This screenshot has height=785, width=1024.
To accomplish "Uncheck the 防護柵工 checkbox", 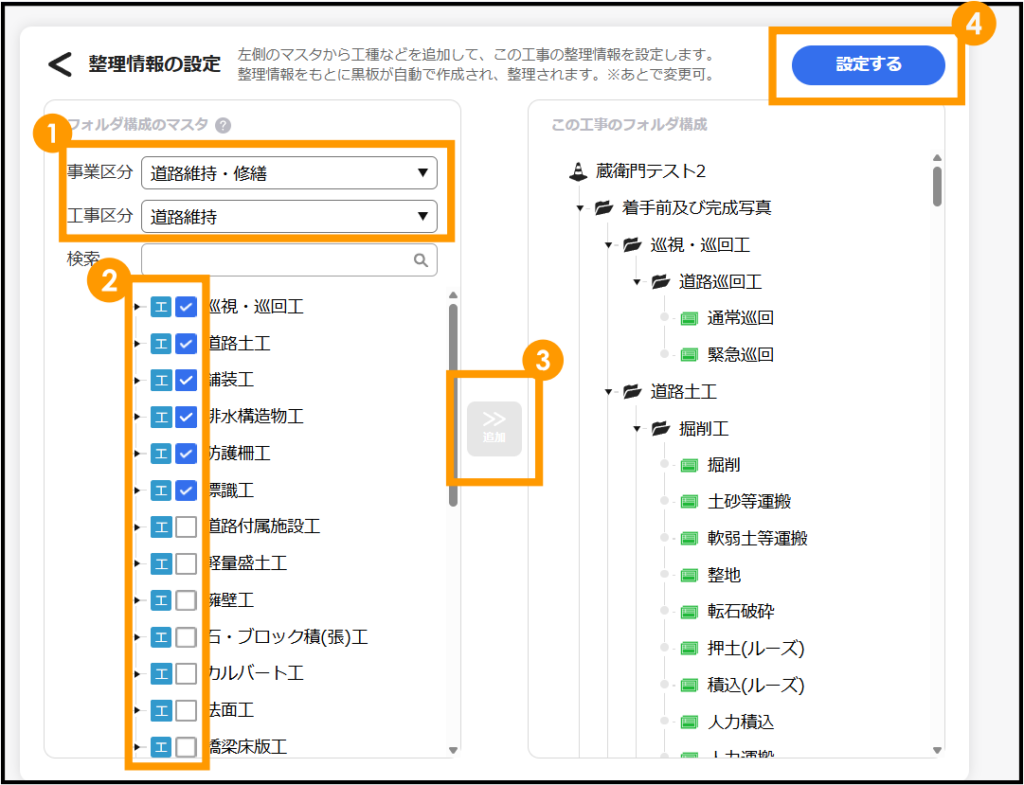I will [187, 453].
